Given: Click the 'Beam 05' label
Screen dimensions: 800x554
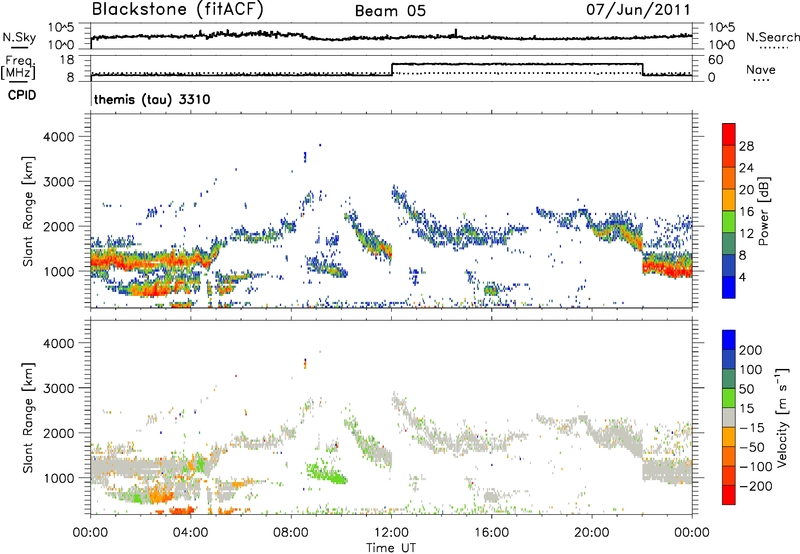Looking at the screenshot, I should coord(390,11).
